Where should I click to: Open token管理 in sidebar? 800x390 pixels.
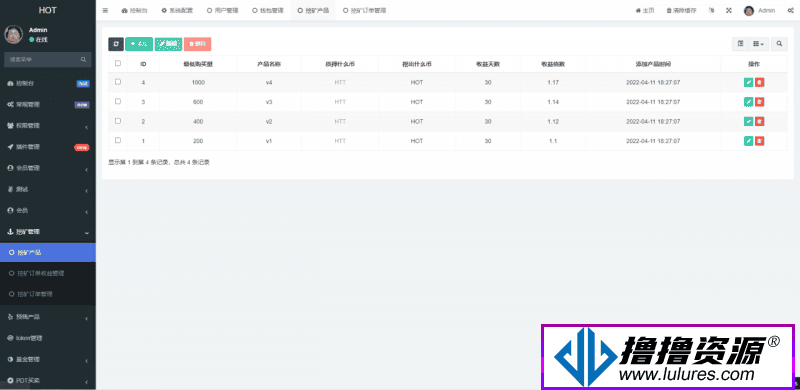click(x=48, y=338)
